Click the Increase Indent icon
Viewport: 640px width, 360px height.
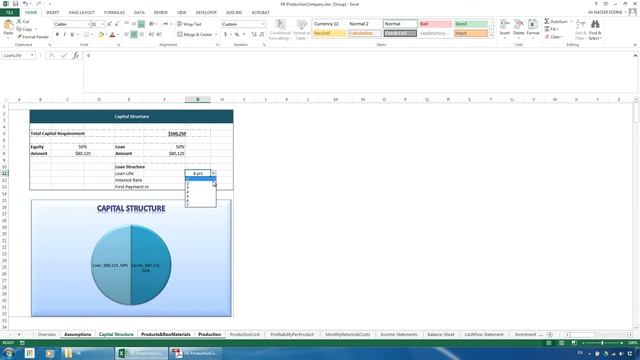pos(159,35)
